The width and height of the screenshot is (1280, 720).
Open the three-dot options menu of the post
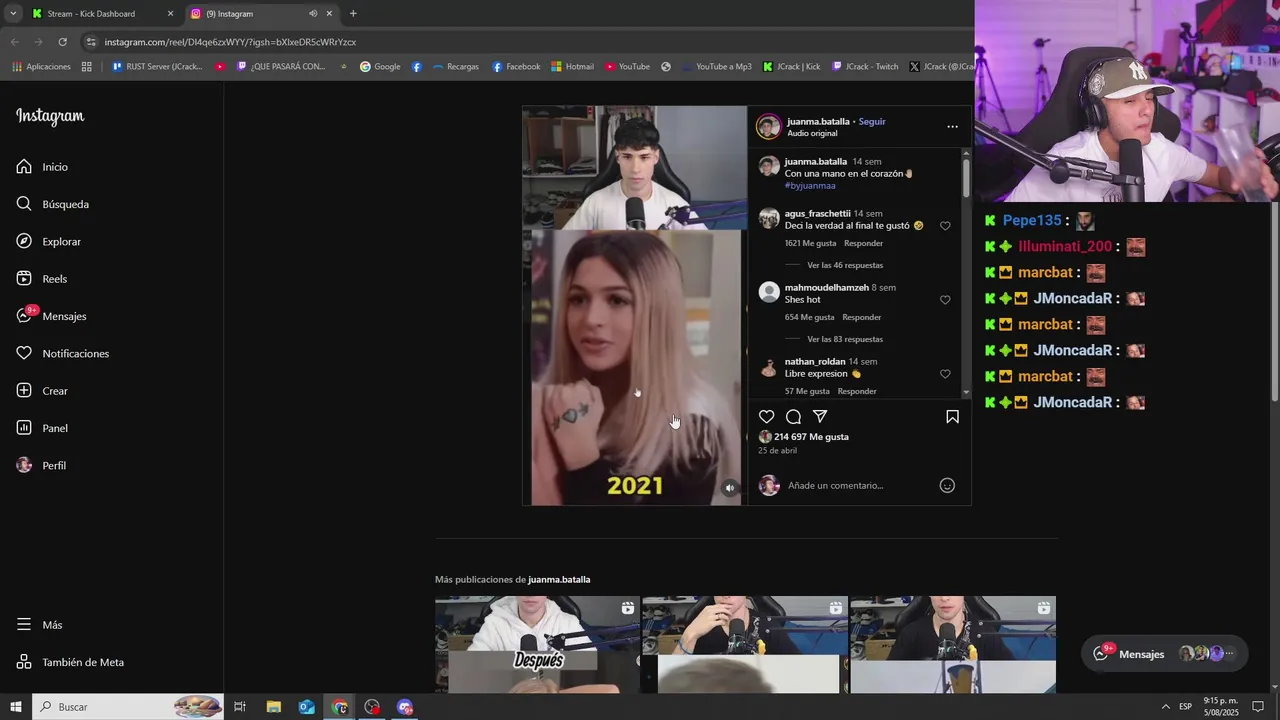pyautogui.click(x=952, y=127)
